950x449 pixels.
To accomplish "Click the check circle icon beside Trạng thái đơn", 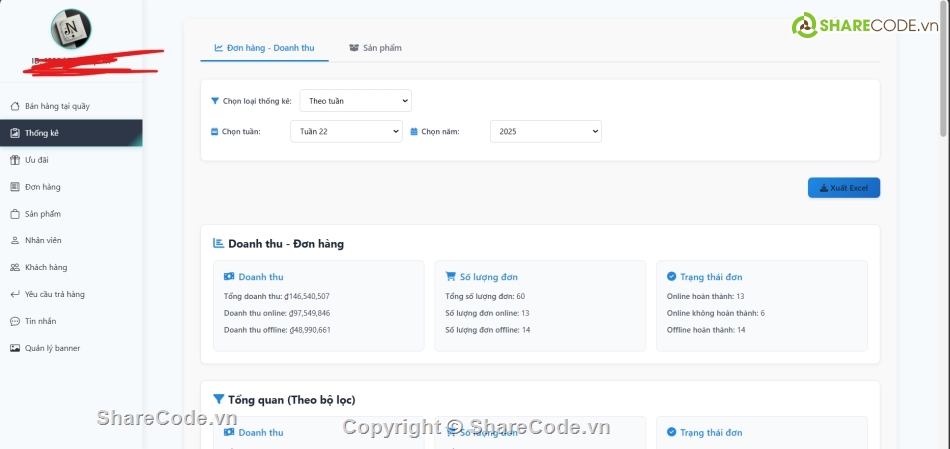I will coord(671,277).
